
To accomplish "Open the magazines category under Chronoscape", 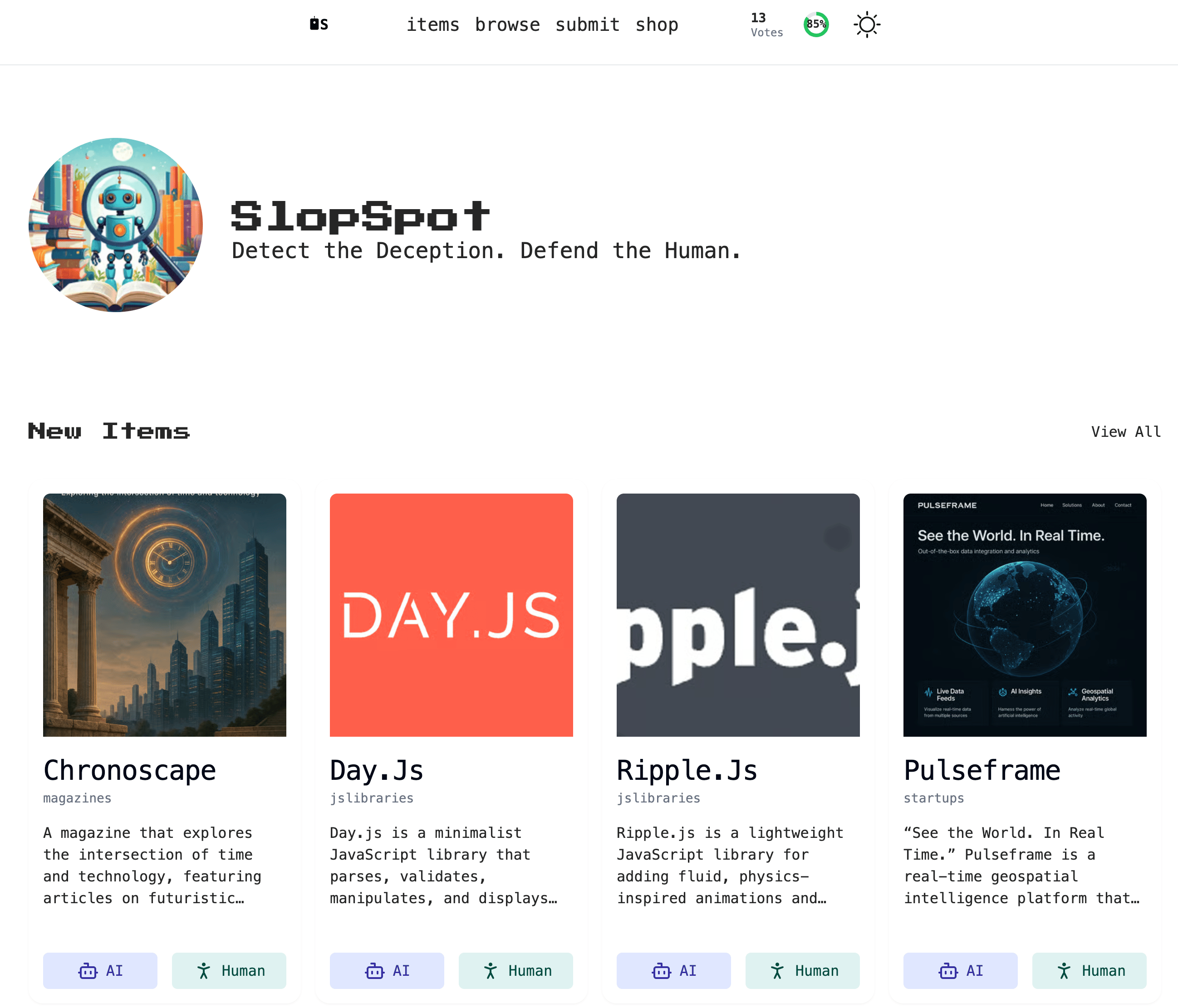I will 77,798.
